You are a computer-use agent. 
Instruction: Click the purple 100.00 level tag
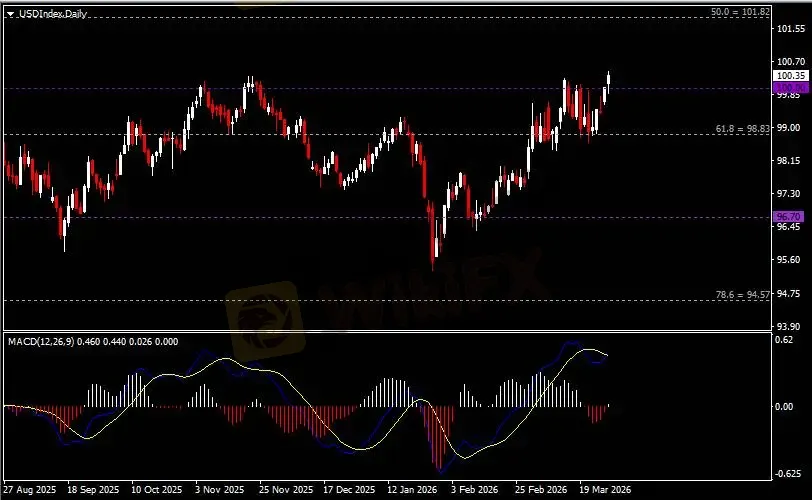(791, 88)
